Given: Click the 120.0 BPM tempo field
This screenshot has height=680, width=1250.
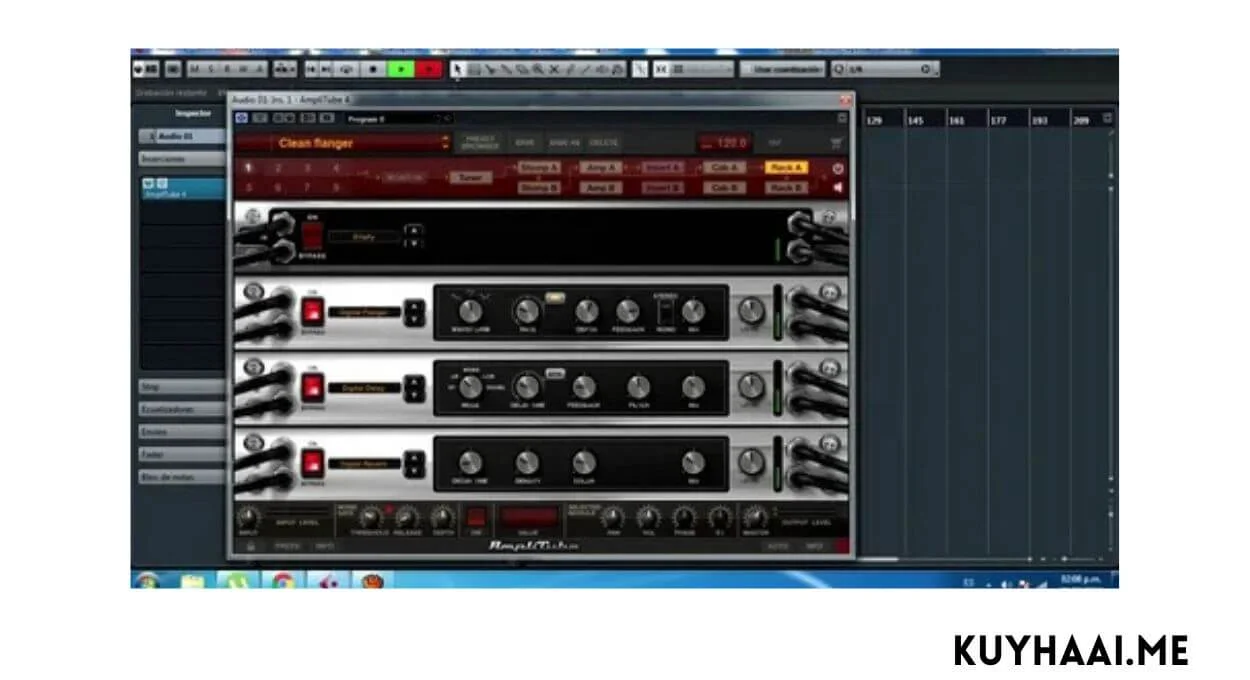Looking at the screenshot, I should coord(725,143).
